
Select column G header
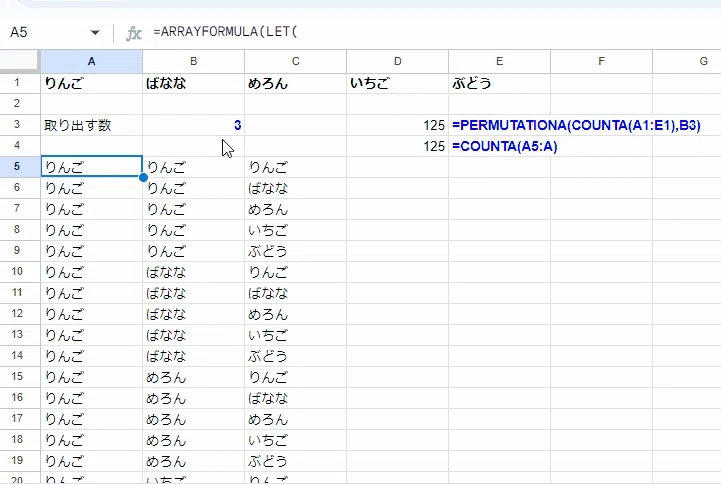pos(687,62)
